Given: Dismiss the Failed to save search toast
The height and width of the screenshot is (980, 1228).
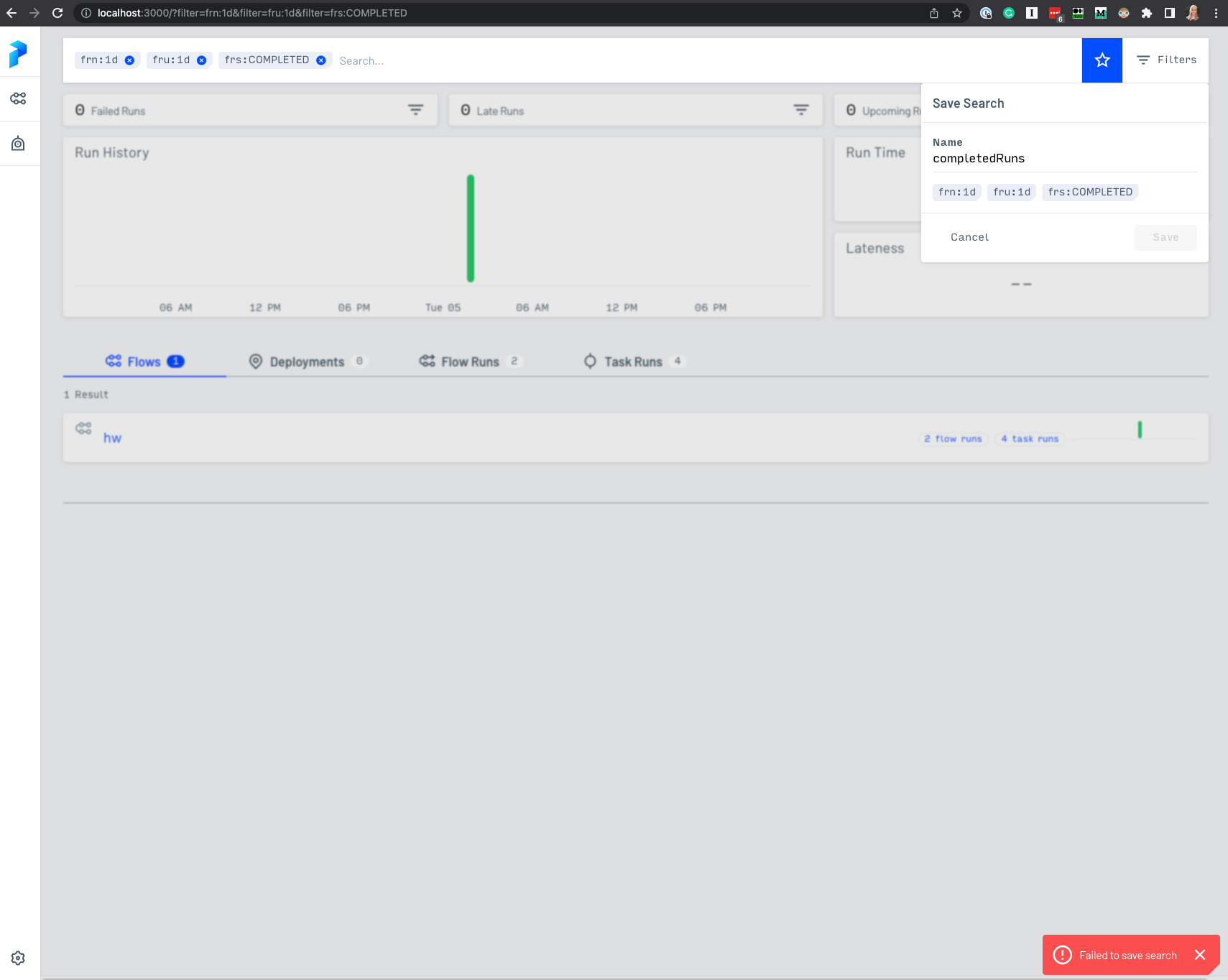Looking at the screenshot, I should point(1199,954).
